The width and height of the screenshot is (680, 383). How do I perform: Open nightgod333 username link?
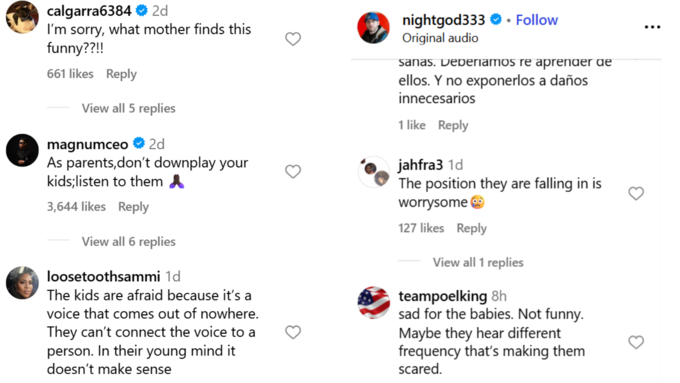point(444,20)
